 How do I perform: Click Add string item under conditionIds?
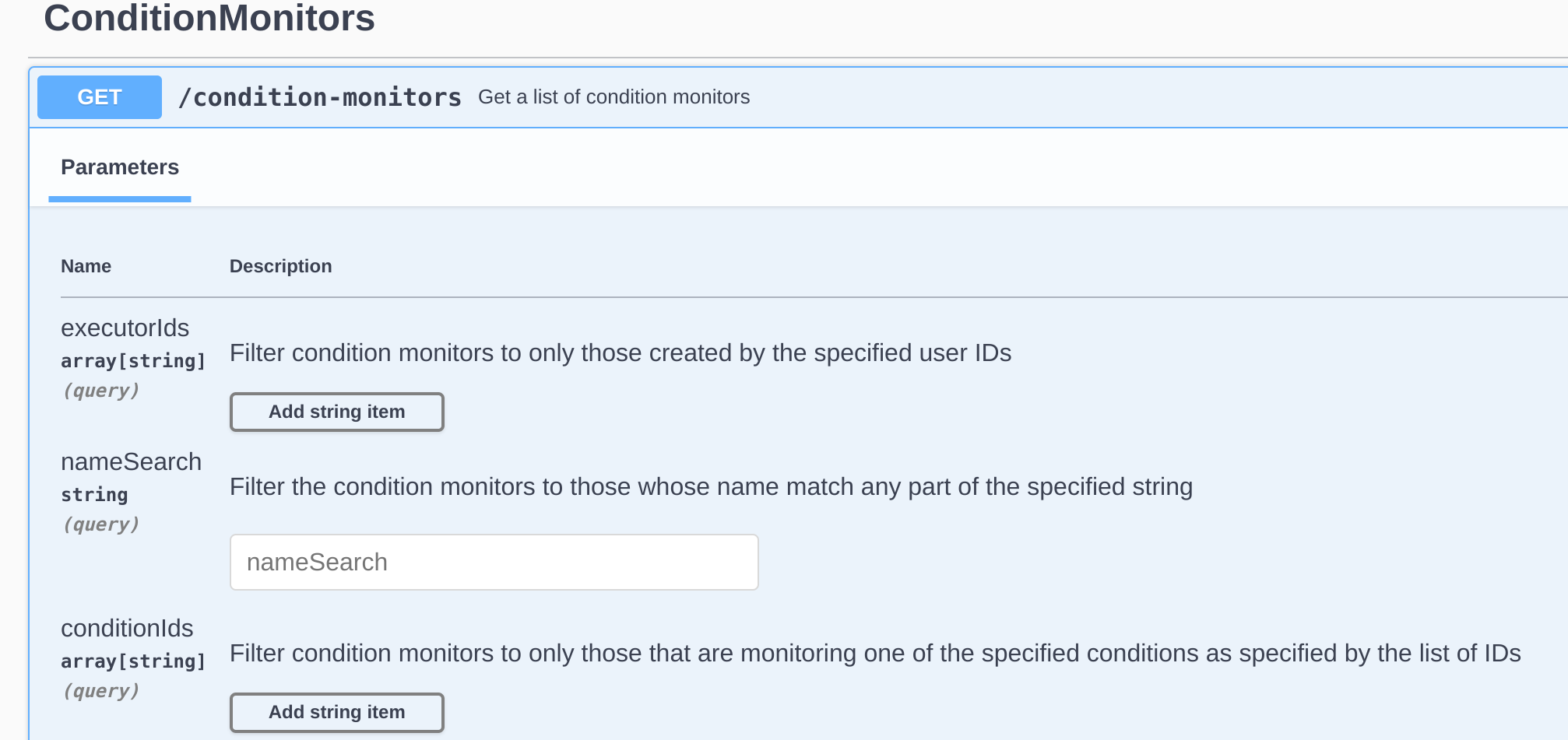point(336,712)
